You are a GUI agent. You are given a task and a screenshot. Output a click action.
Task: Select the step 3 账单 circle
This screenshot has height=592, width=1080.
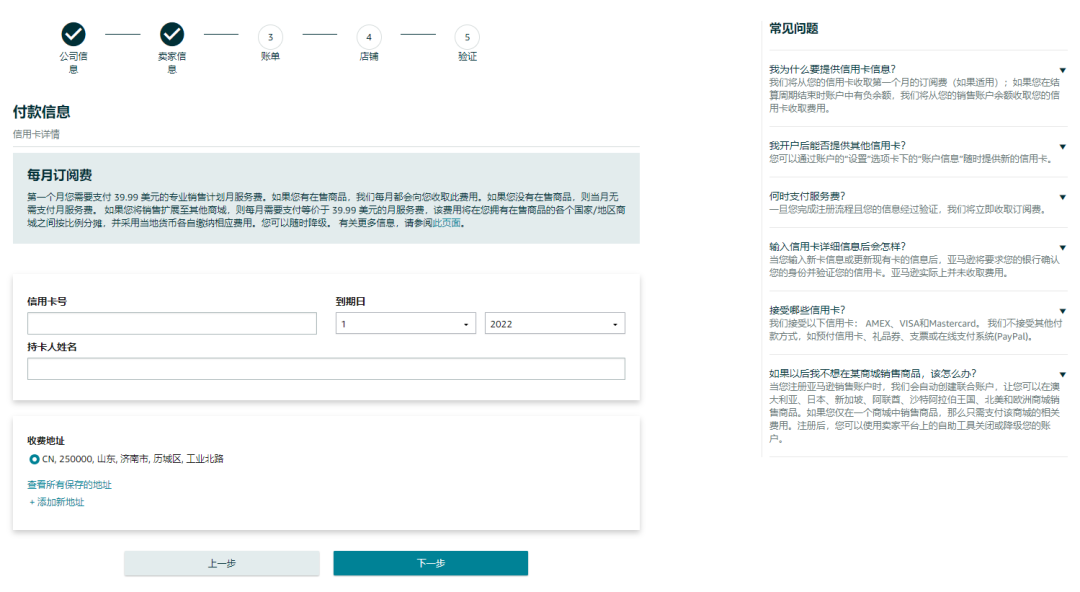(x=270, y=37)
